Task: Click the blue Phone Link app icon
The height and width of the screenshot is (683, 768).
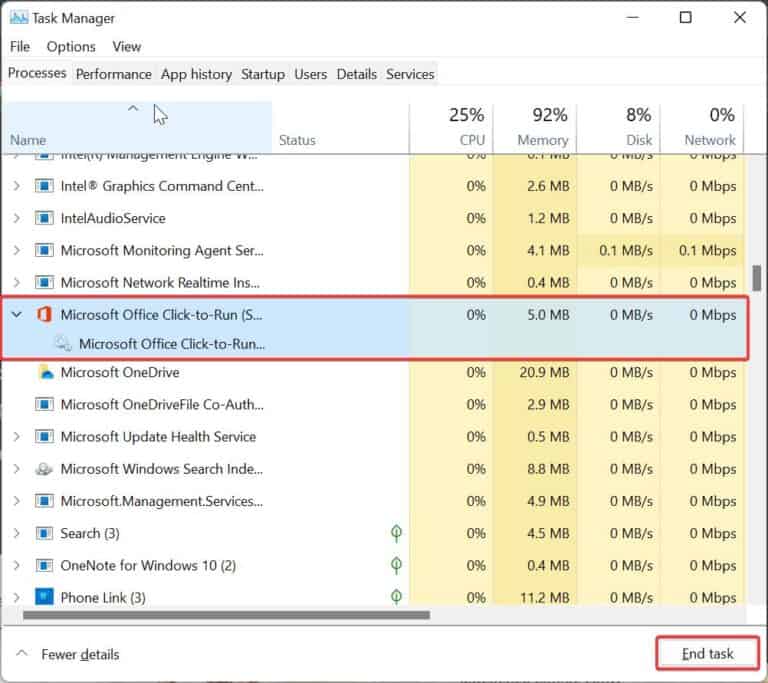Action: click(x=44, y=597)
